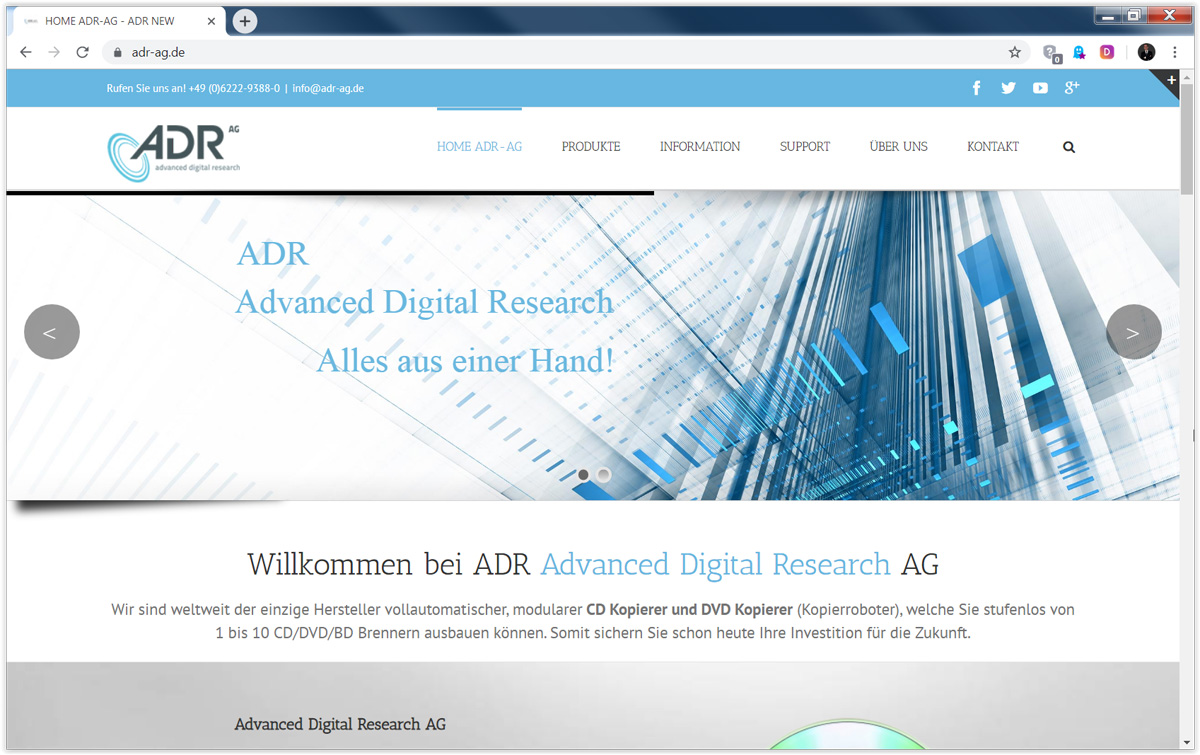Click the purple D extension icon
Screen dimensions: 1200x755
pos(1106,51)
